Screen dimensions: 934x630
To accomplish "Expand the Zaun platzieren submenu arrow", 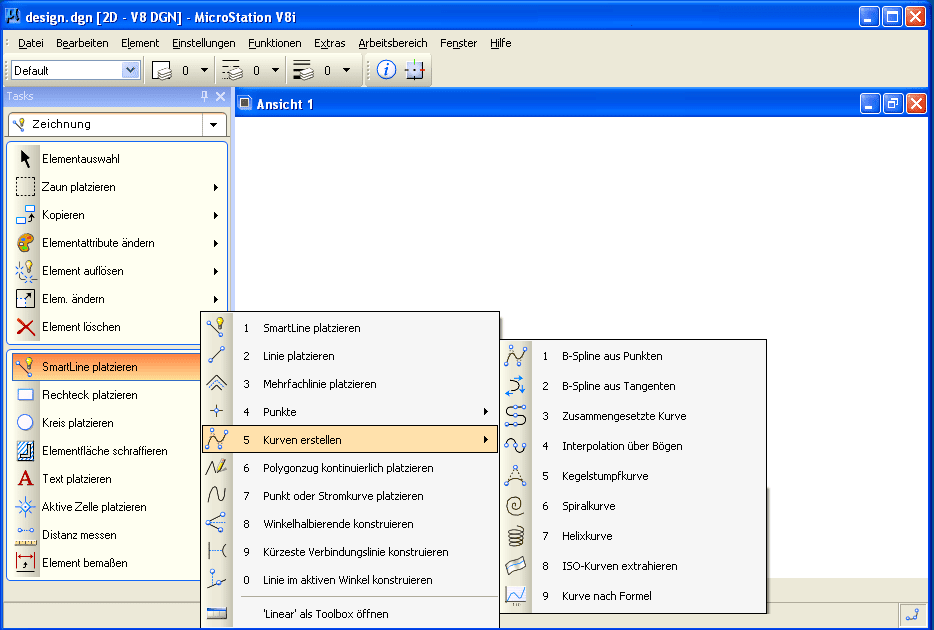I will coord(215,187).
